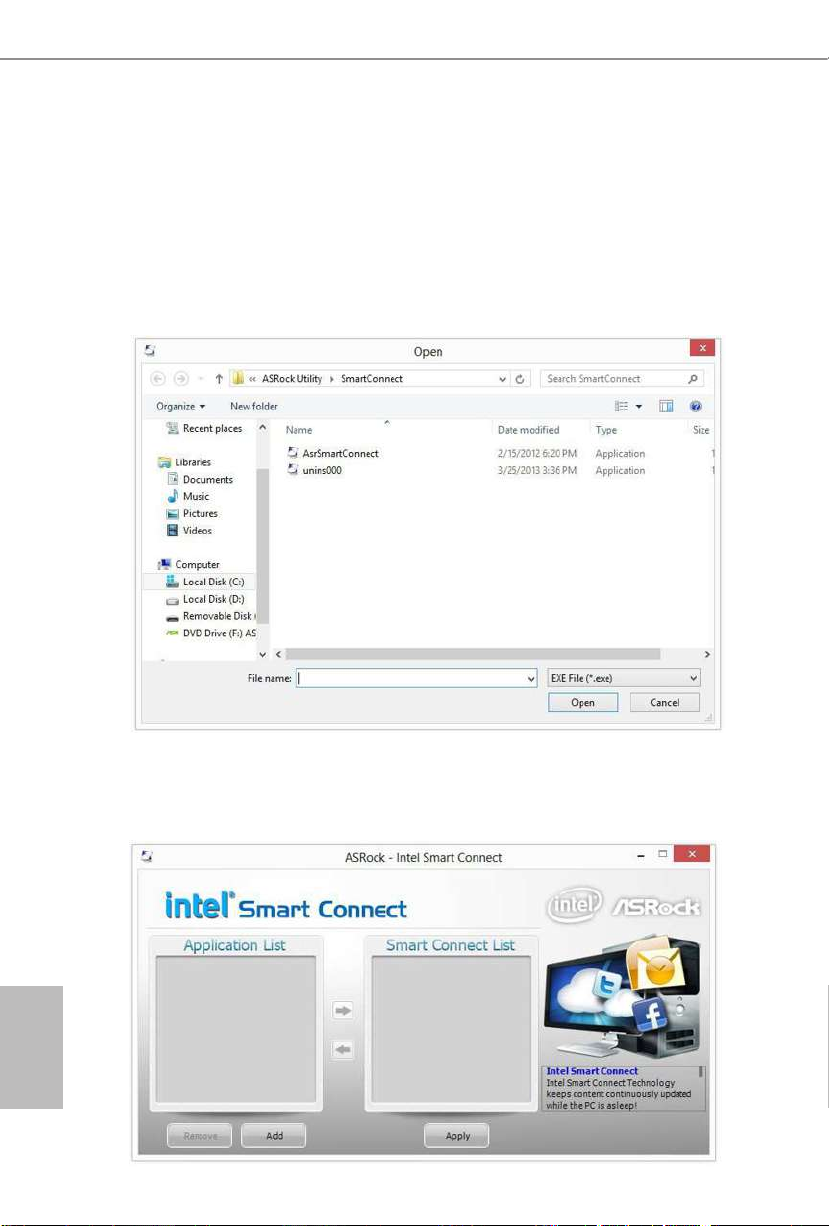The height and width of the screenshot is (1226, 829).
Task: Click the Apply button
Action: point(457,1136)
